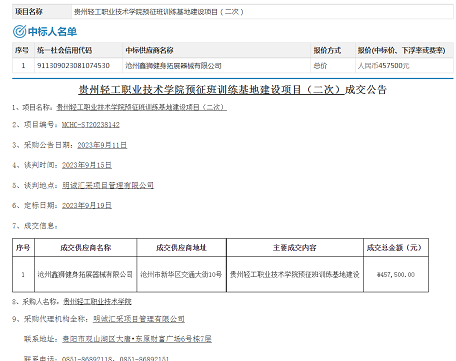Click project number MCHC-SJ20238142
The image size is (456, 361).
91,125
